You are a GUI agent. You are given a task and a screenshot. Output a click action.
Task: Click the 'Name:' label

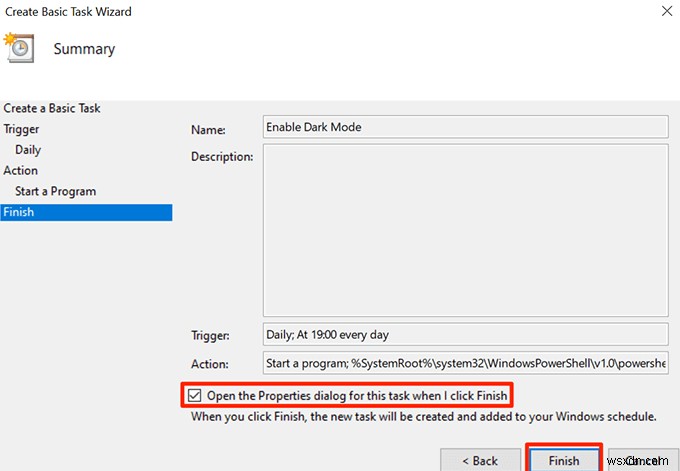(208, 130)
